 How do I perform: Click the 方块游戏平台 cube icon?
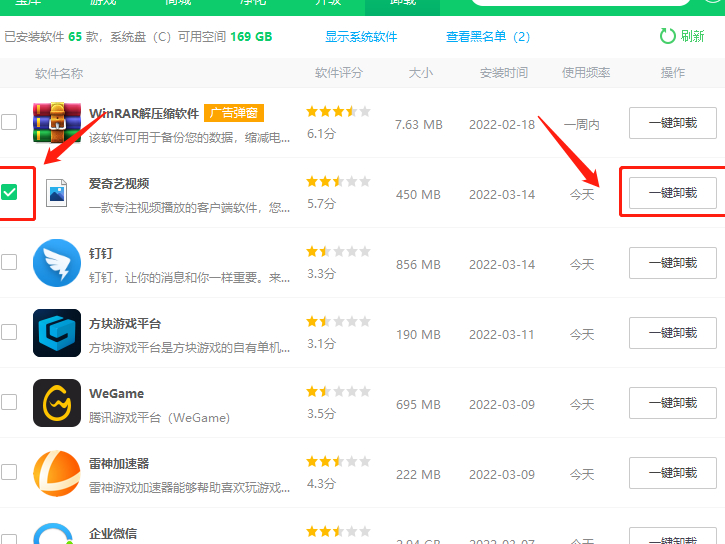(57, 333)
